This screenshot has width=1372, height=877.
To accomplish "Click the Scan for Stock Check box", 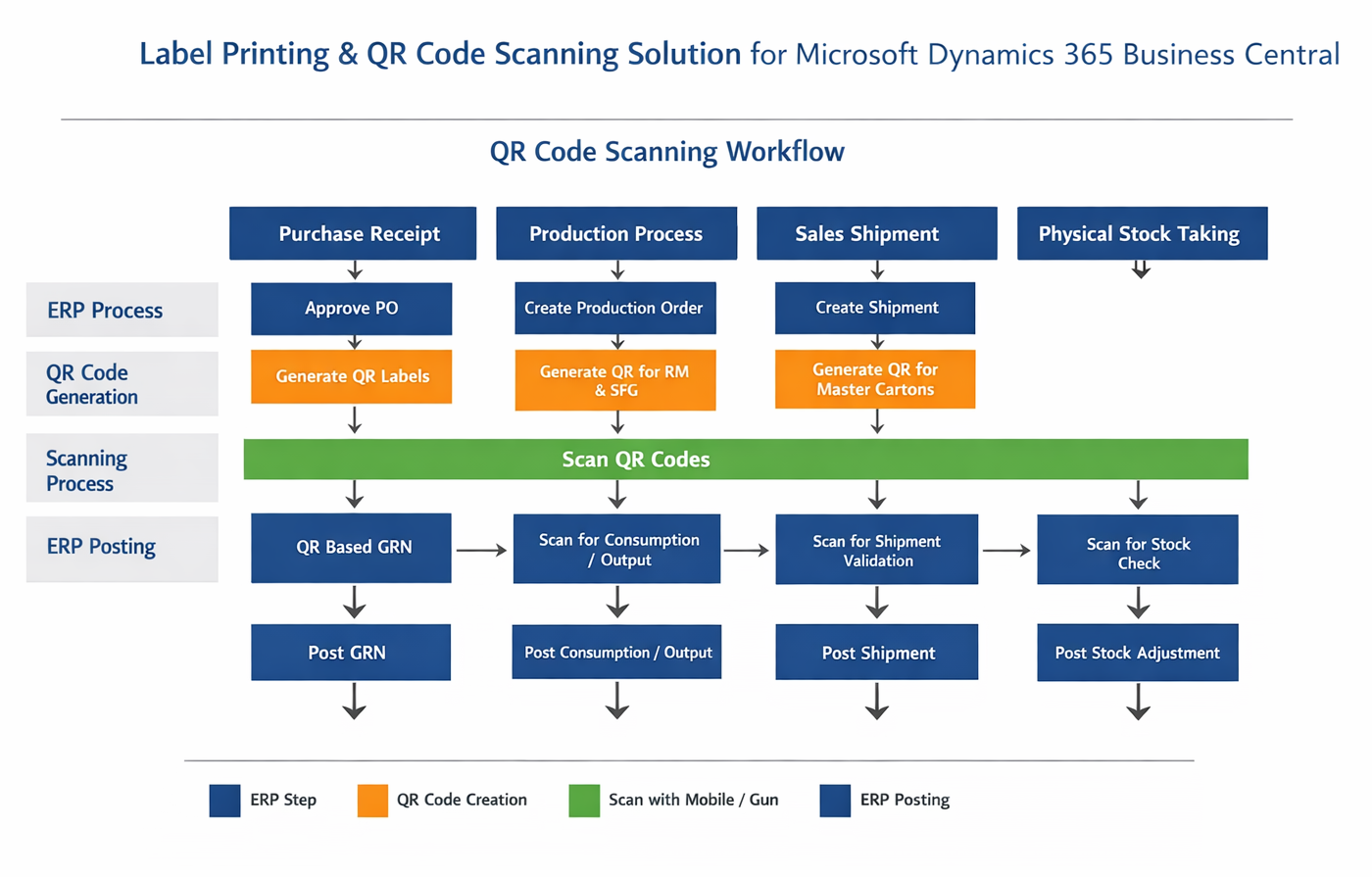I will click(x=1138, y=550).
